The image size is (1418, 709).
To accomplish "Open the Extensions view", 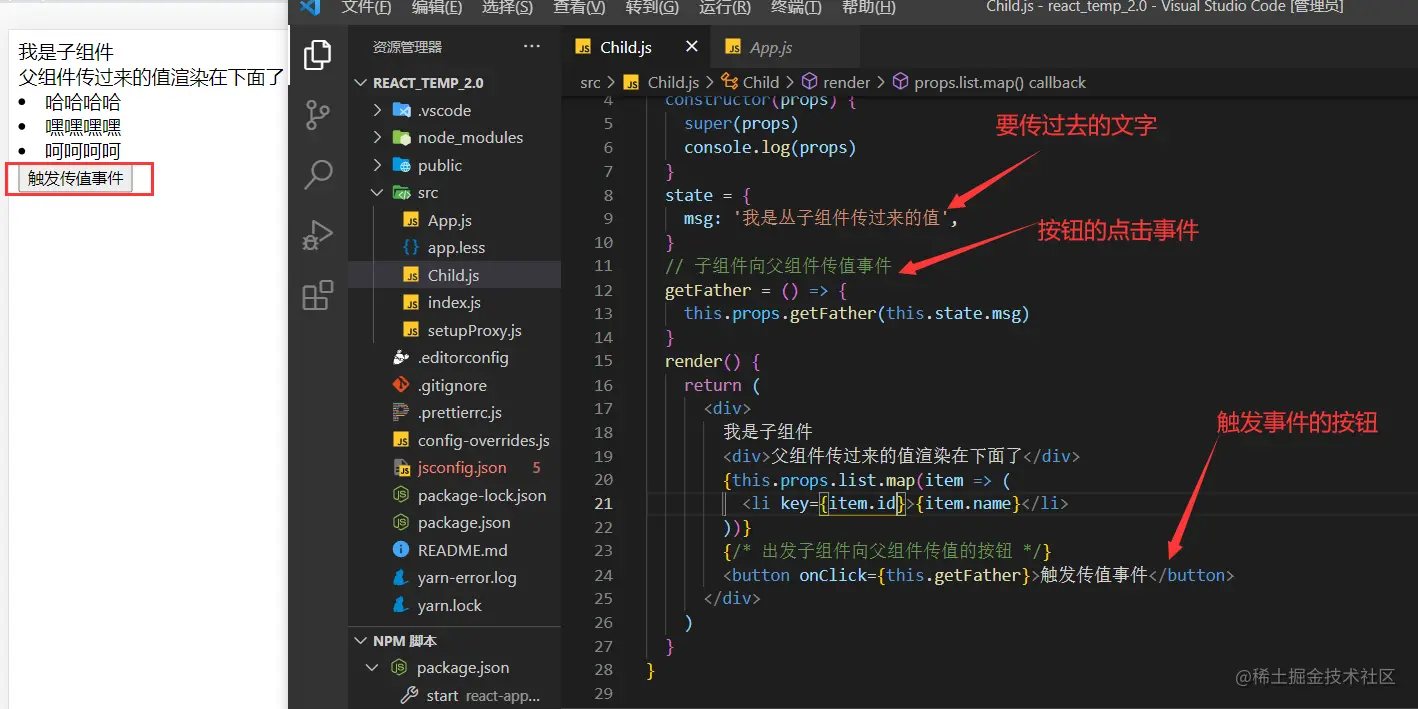I will 317,295.
